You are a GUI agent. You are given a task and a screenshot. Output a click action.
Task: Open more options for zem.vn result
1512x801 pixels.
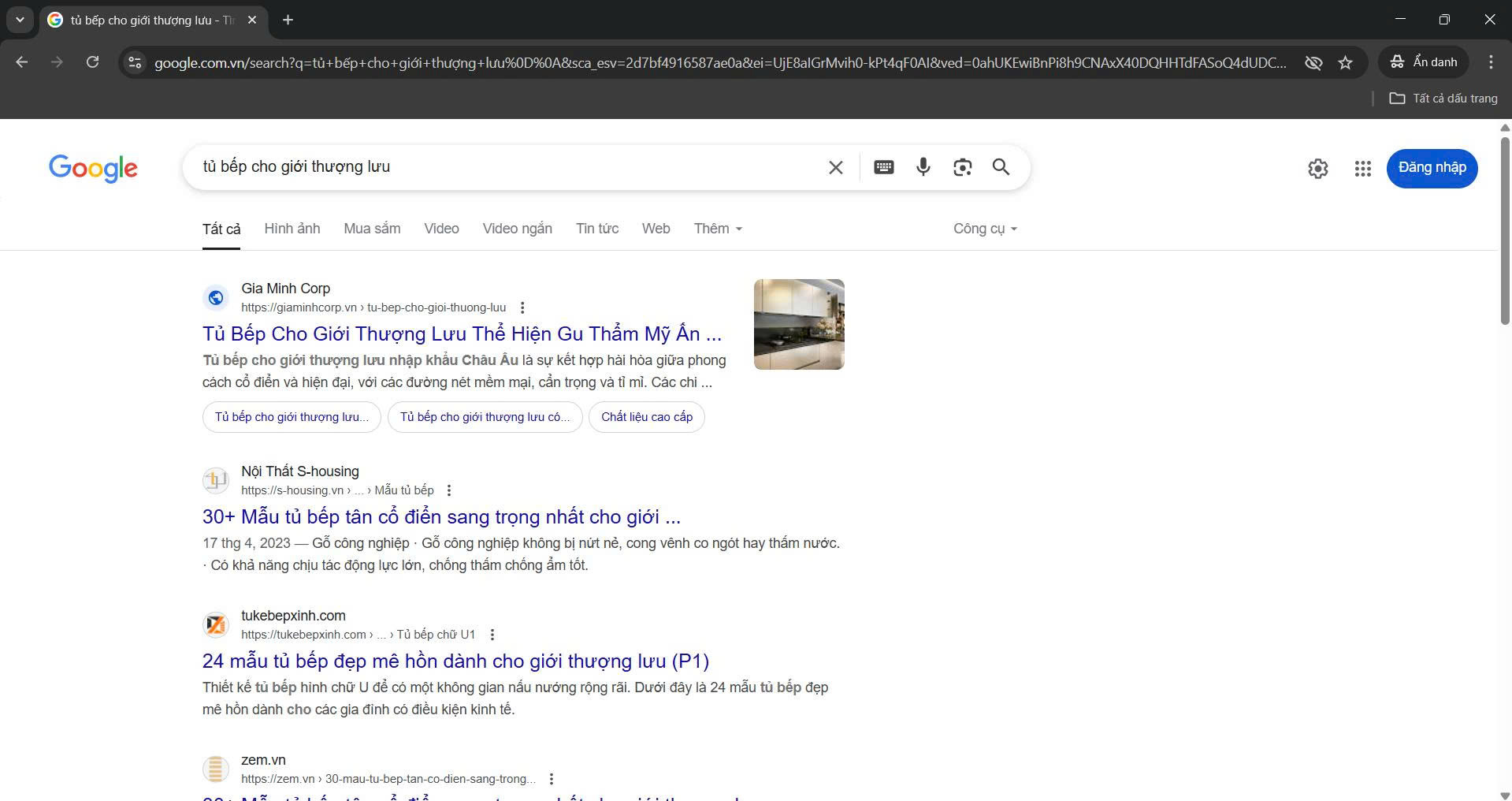pyautogui.click(x=552, y=779)
